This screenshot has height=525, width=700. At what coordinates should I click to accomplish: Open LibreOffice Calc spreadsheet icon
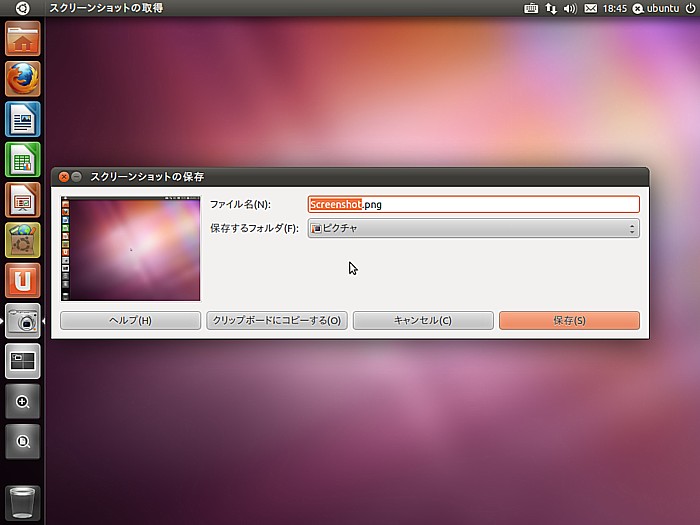[x=23, y=159]
